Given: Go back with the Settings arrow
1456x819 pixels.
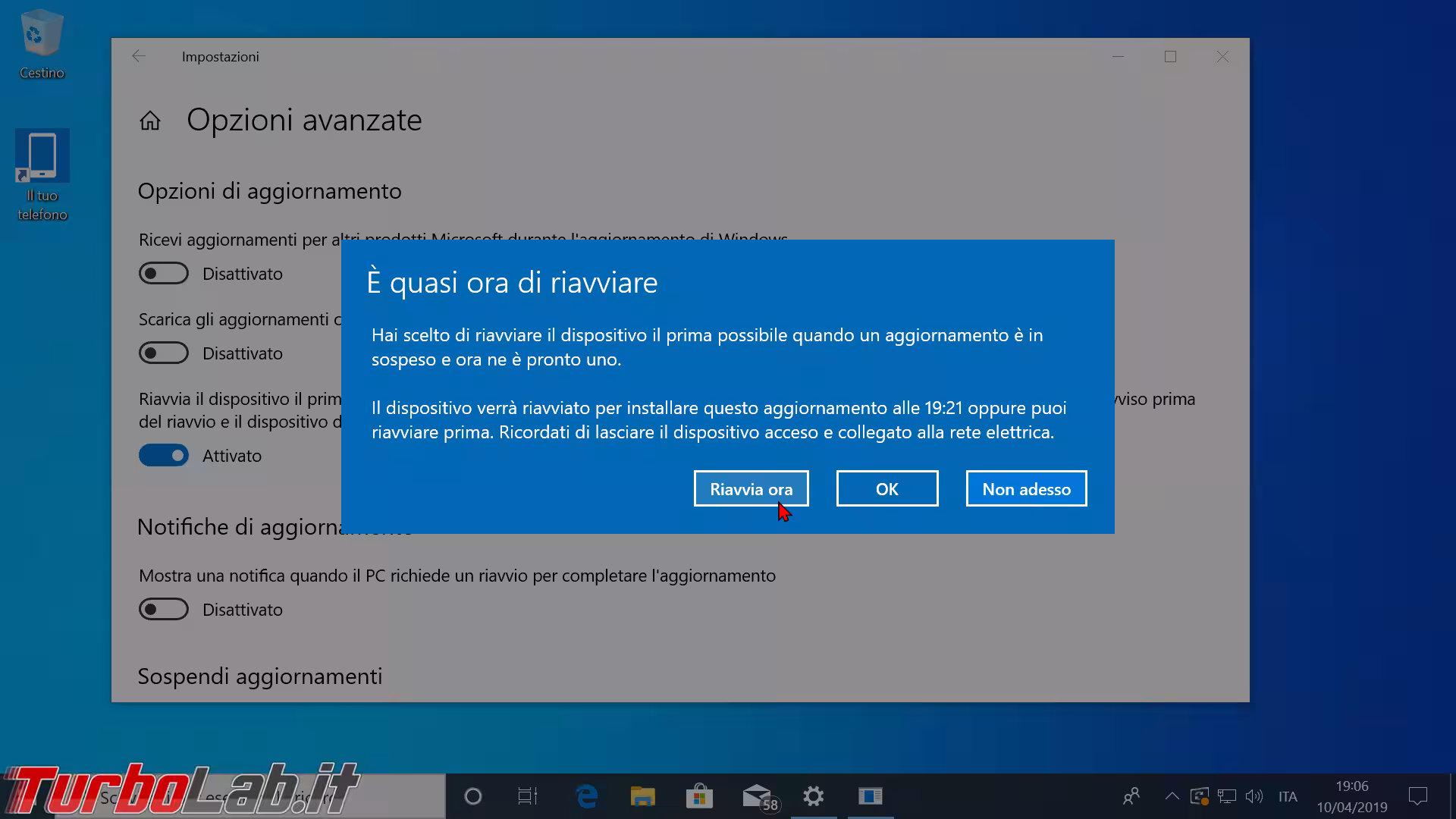Looking at the screenshot, I should coord(138,57).
